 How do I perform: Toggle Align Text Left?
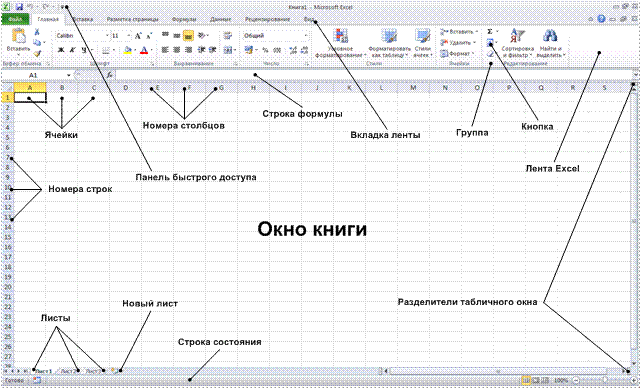tap(165, 50)
